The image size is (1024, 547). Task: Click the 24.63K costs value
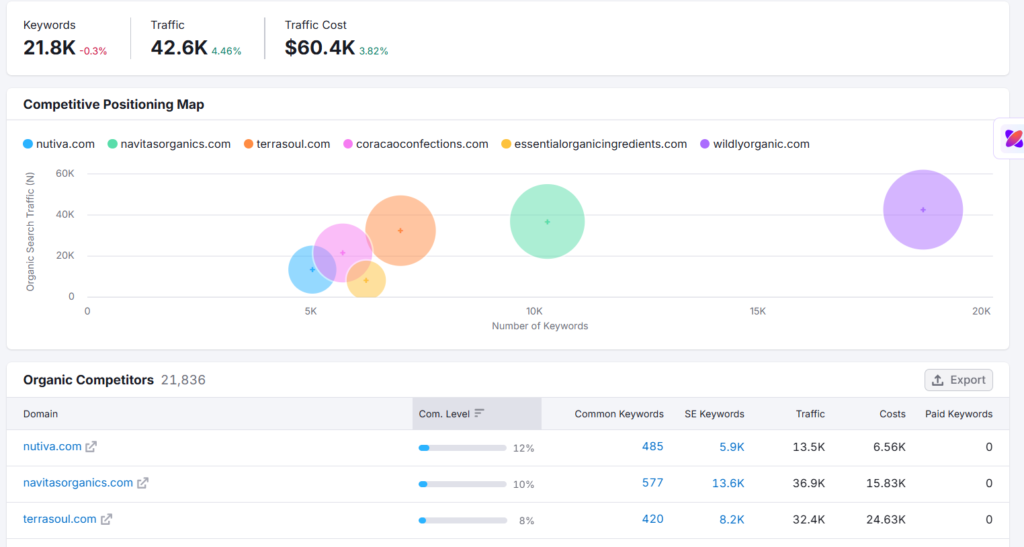(886, 520)
